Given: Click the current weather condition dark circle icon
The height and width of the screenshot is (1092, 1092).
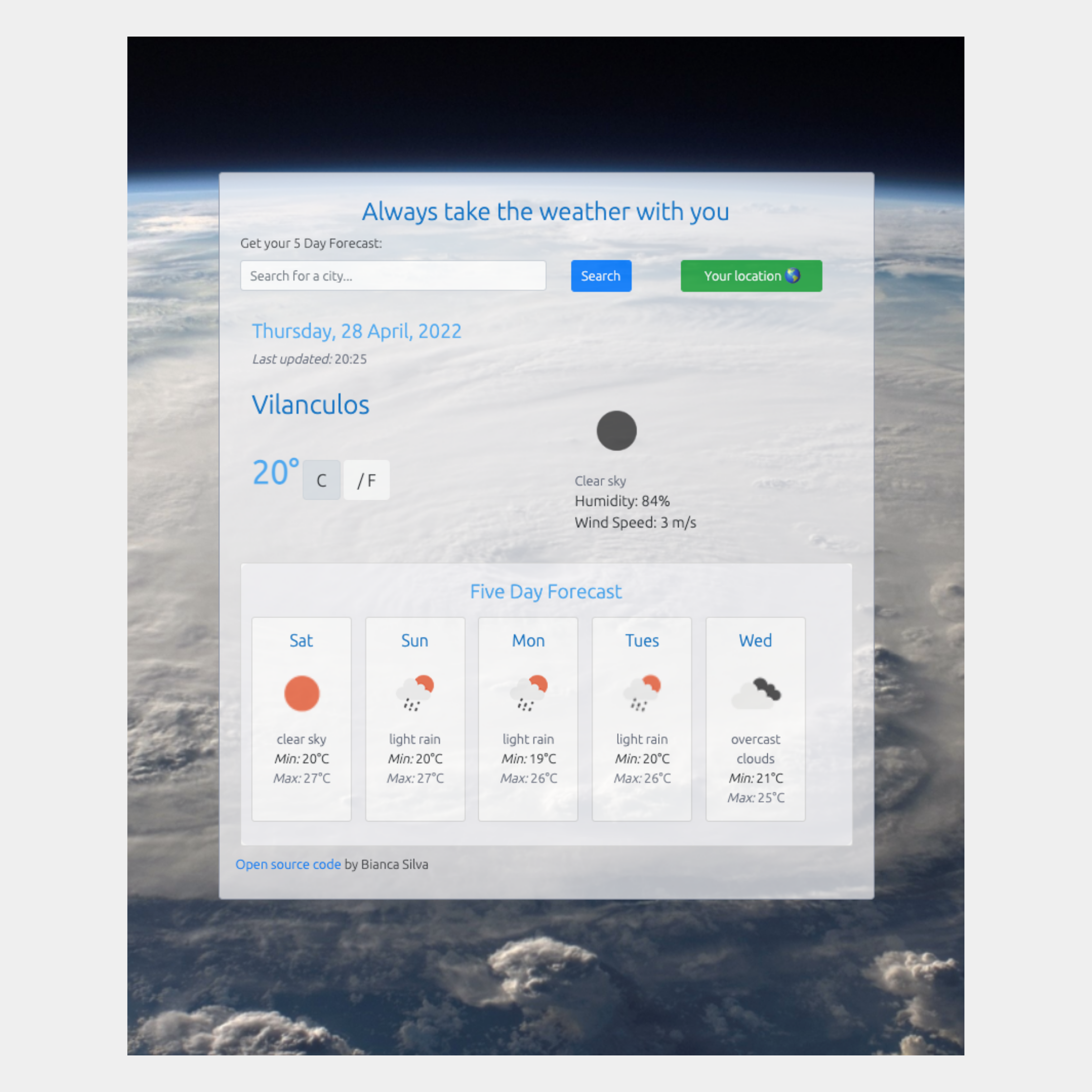Looking at the screenshot, I should (616, 430).
